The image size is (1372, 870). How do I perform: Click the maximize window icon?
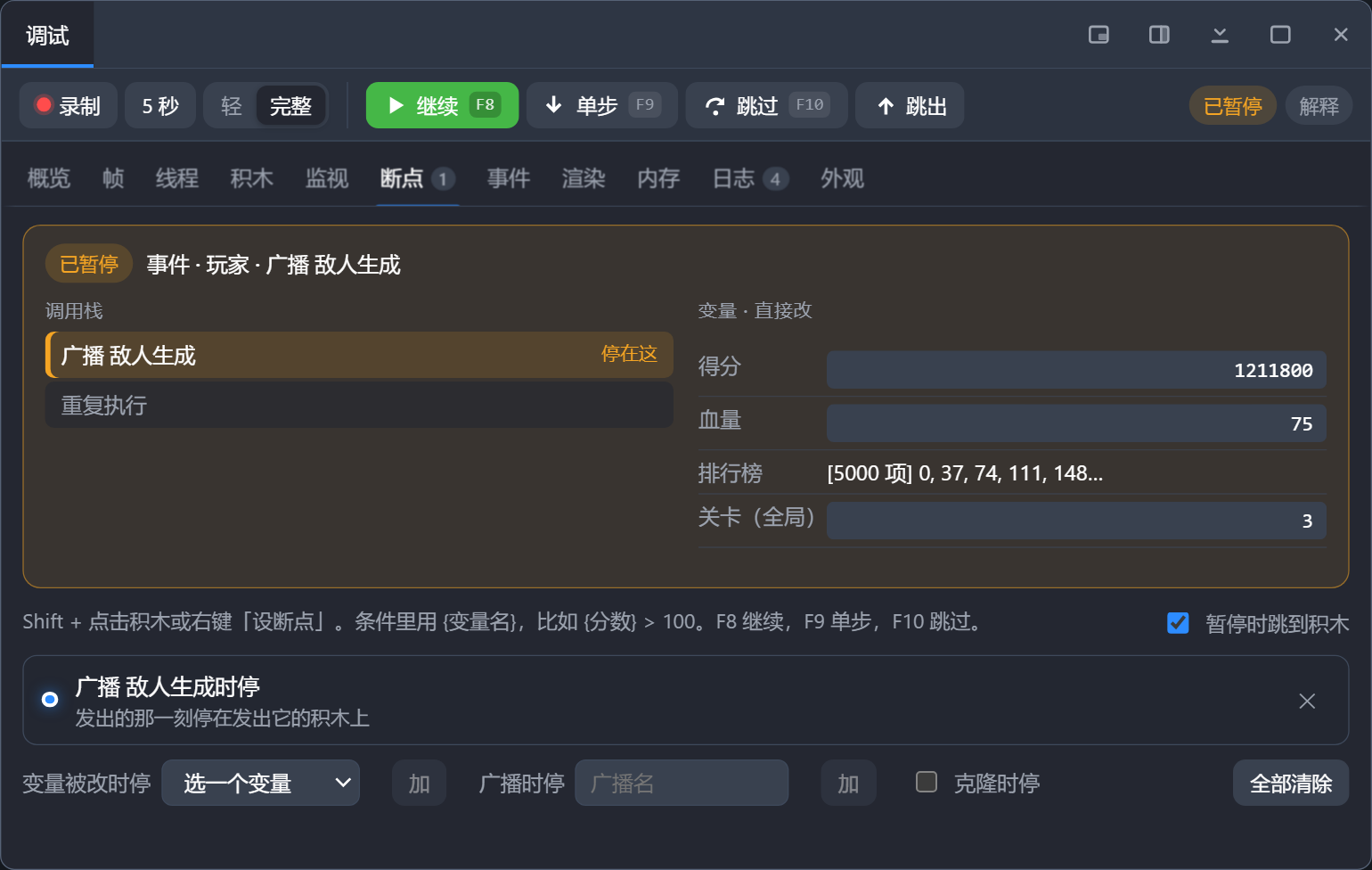(1280, 35)
